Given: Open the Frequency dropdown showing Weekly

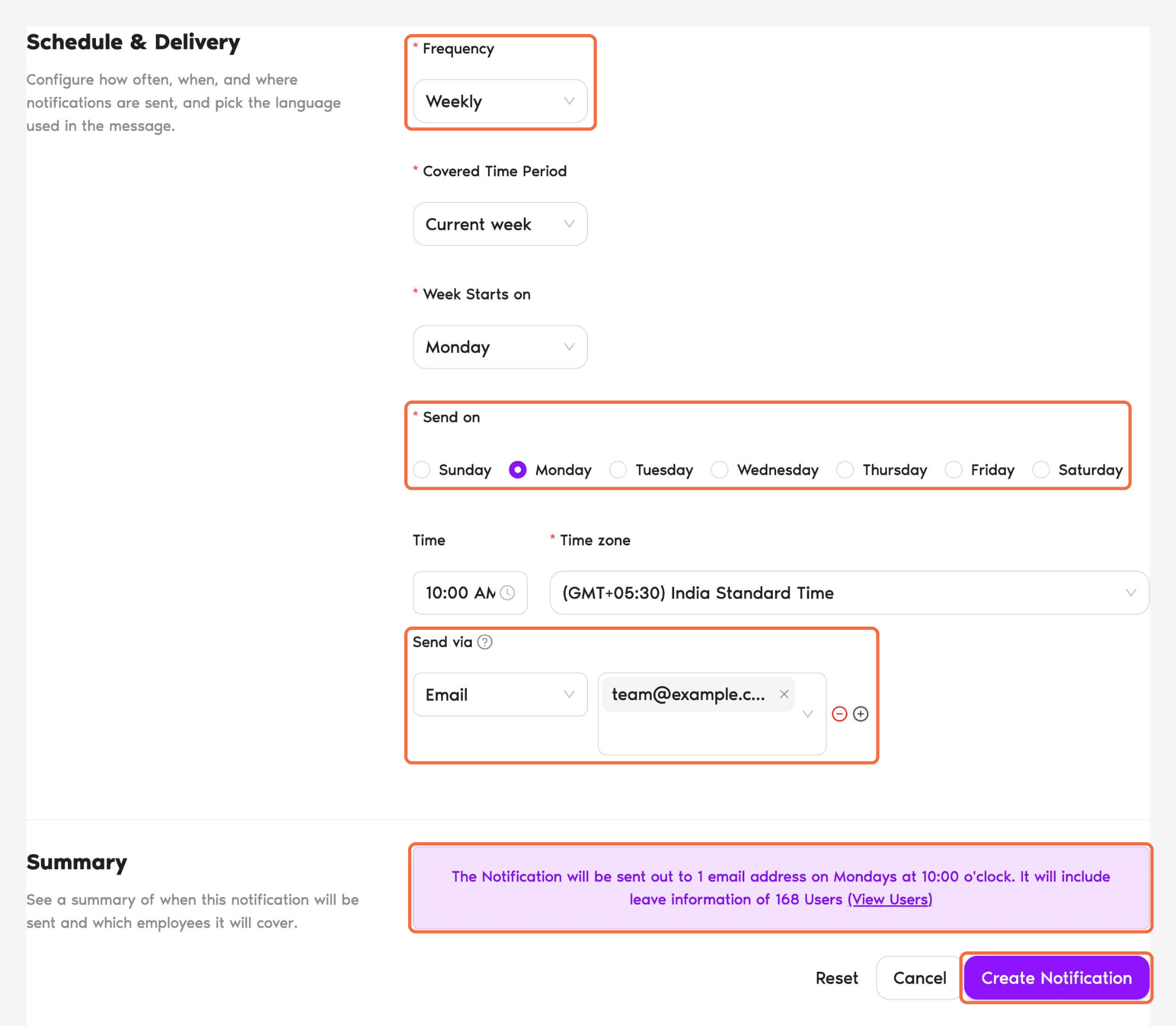Looking at the screenshot, I should (x=500, y=102).
